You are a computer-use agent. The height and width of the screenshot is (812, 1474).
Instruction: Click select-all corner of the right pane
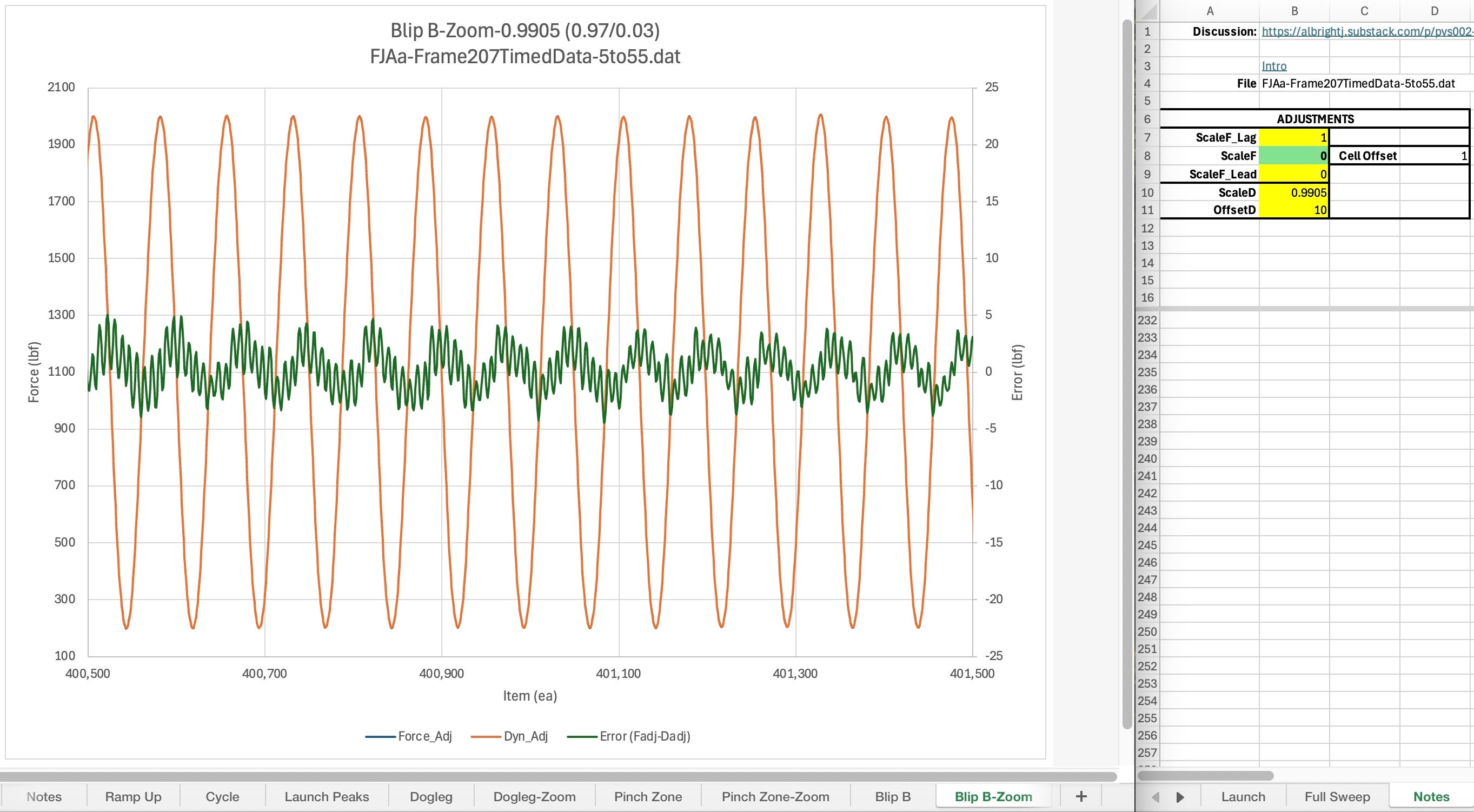(1148, 11)
